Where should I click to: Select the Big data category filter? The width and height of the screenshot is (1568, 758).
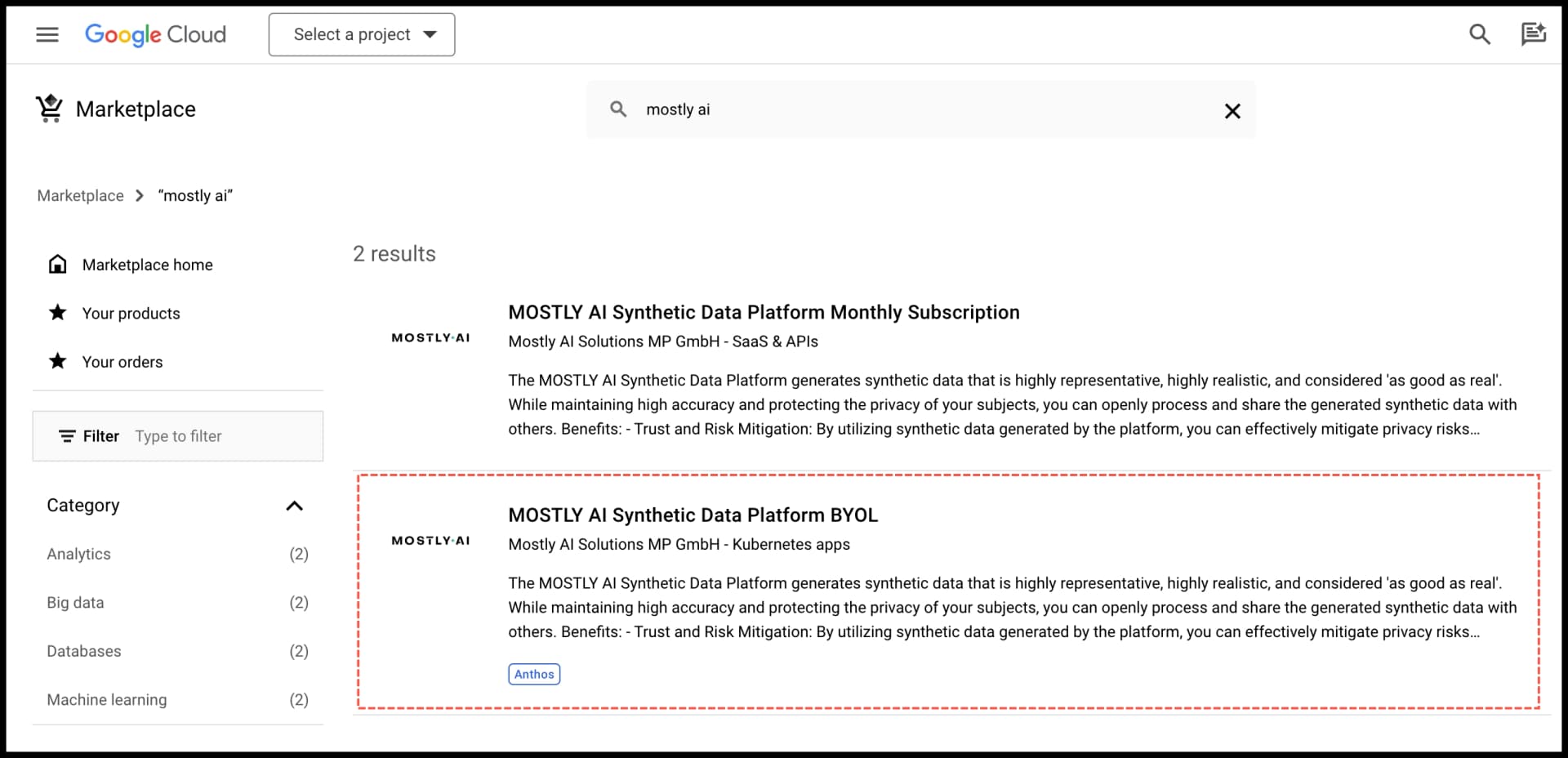[75, 602]
